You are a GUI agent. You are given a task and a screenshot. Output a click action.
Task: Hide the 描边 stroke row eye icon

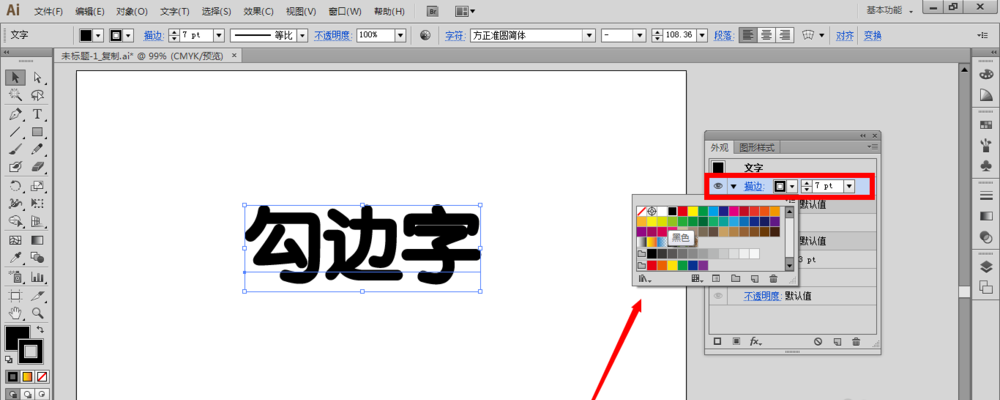point(719,186)
